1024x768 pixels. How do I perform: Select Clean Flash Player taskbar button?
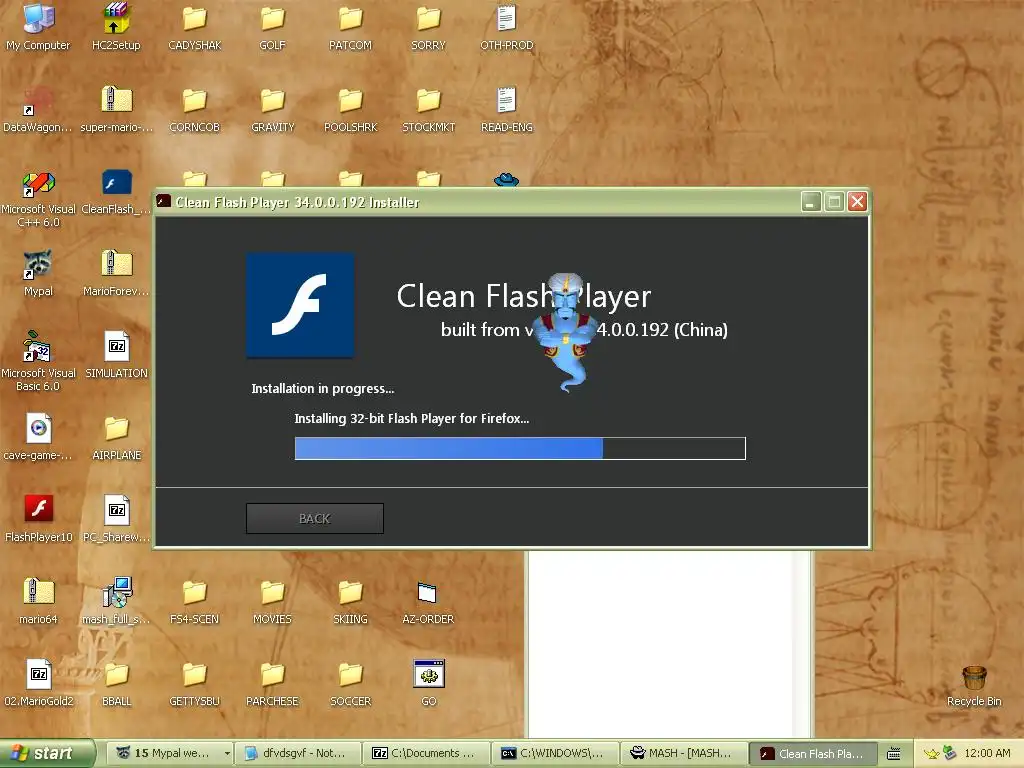coord(812,753)
